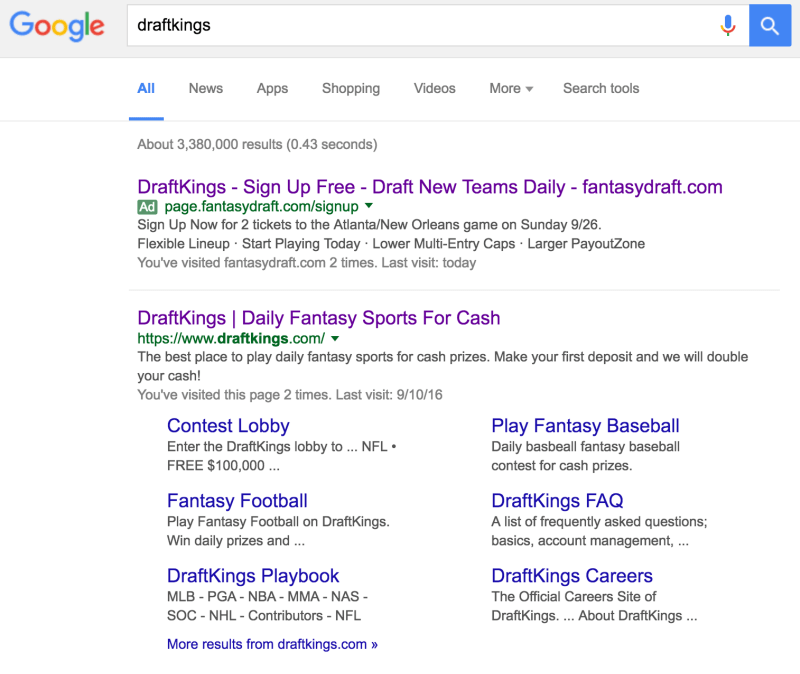
Task: Switch to the Apps tab
Action: [x=272, y=88]
